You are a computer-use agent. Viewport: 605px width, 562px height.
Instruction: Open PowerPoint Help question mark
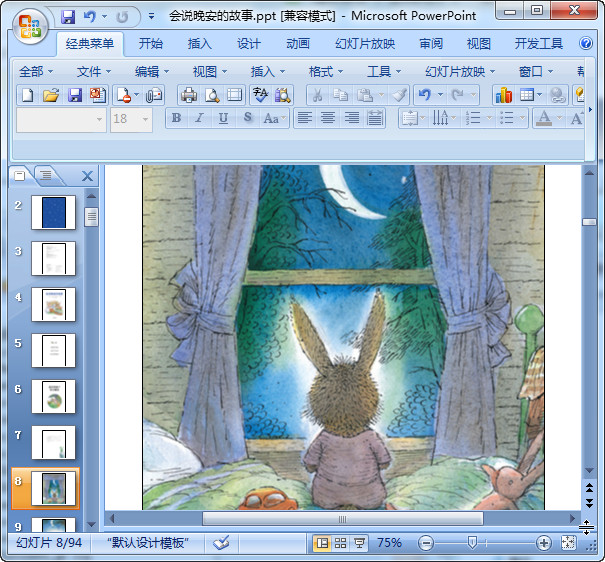pyautogui.click(x=586, y=43)
